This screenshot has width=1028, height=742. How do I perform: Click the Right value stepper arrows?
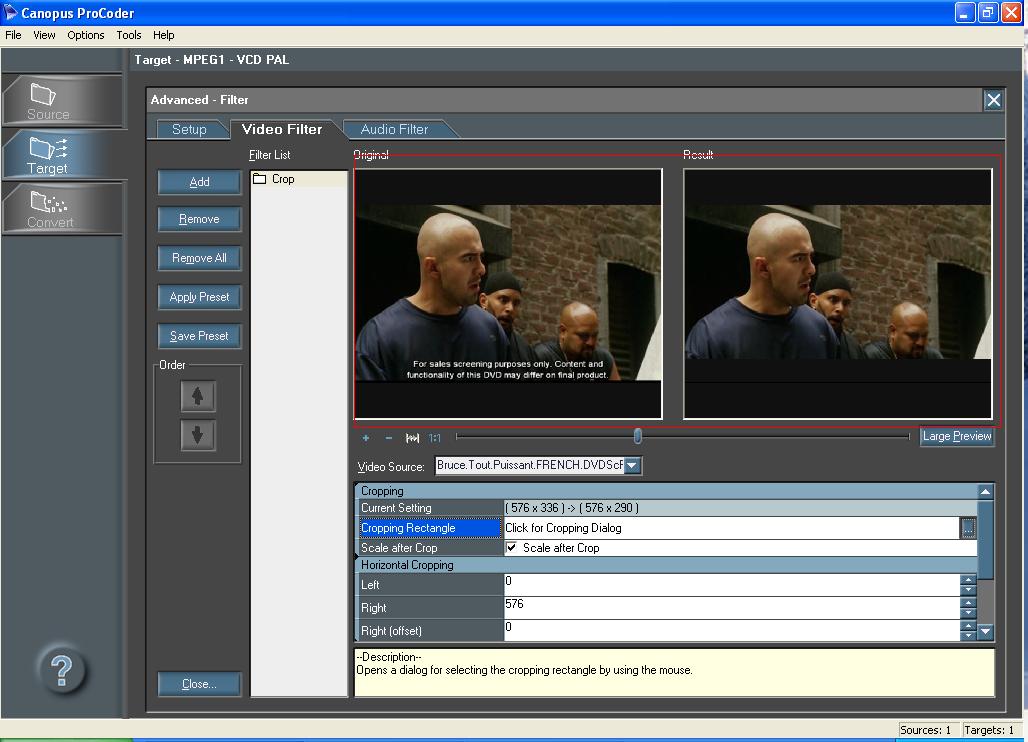point(968,608)
